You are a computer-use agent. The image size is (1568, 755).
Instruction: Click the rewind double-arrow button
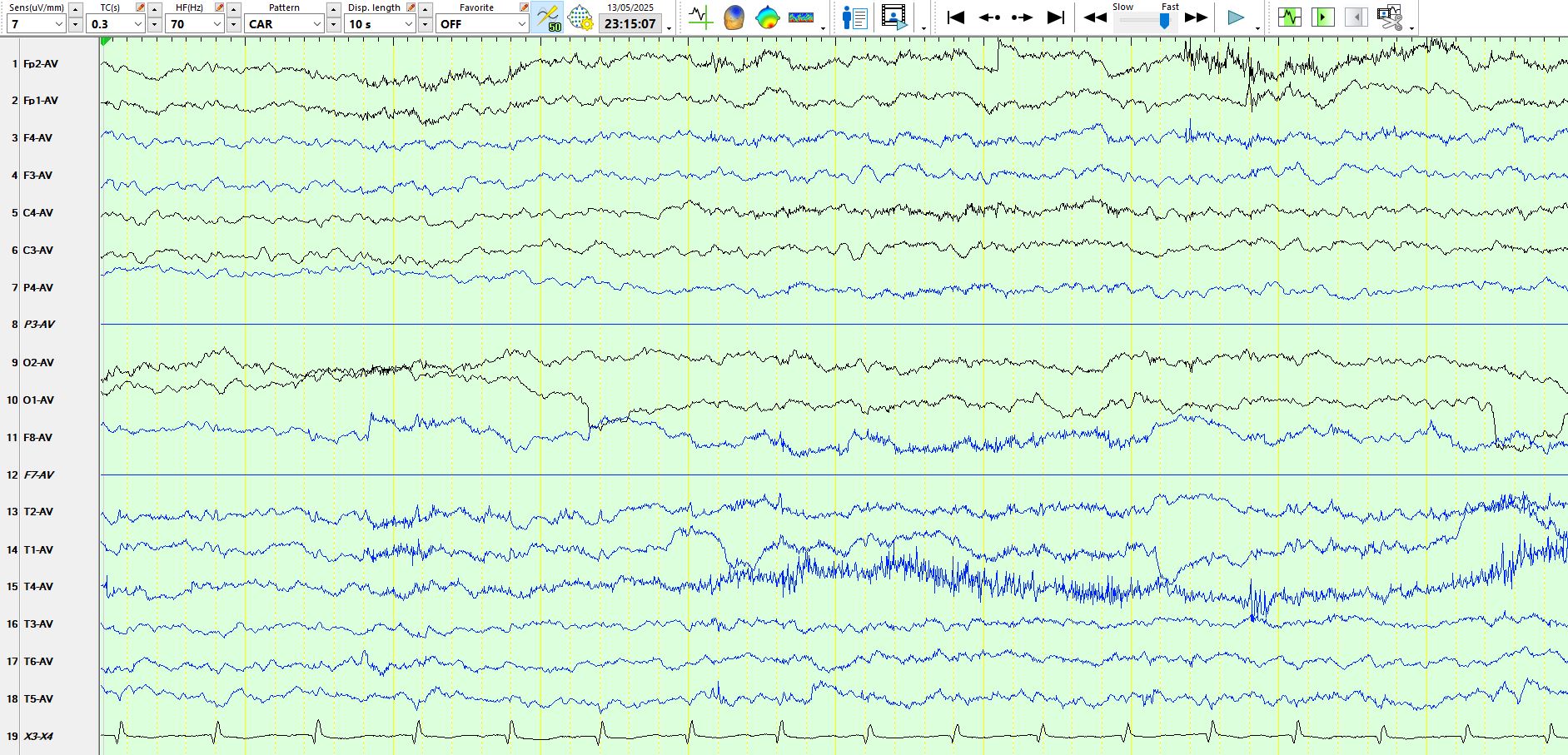[x=1095, y=17]
